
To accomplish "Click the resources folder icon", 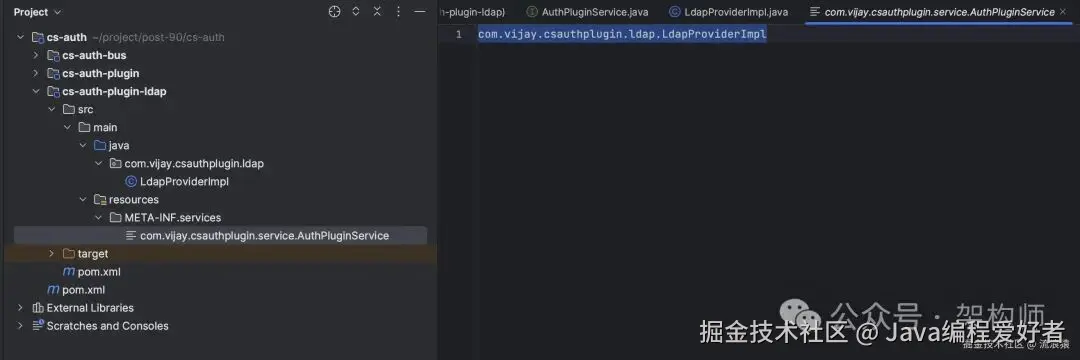I will click(x=100, y=200).
